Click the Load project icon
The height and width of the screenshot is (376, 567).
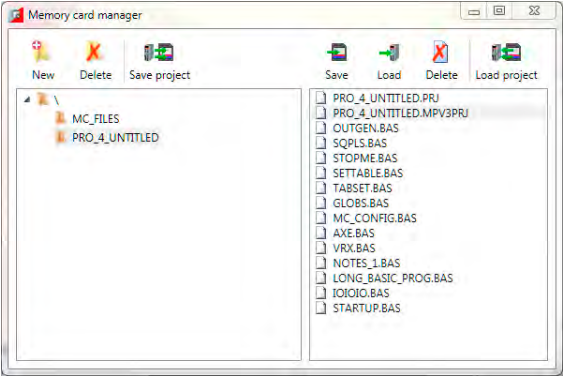click(x=506, y=52)
